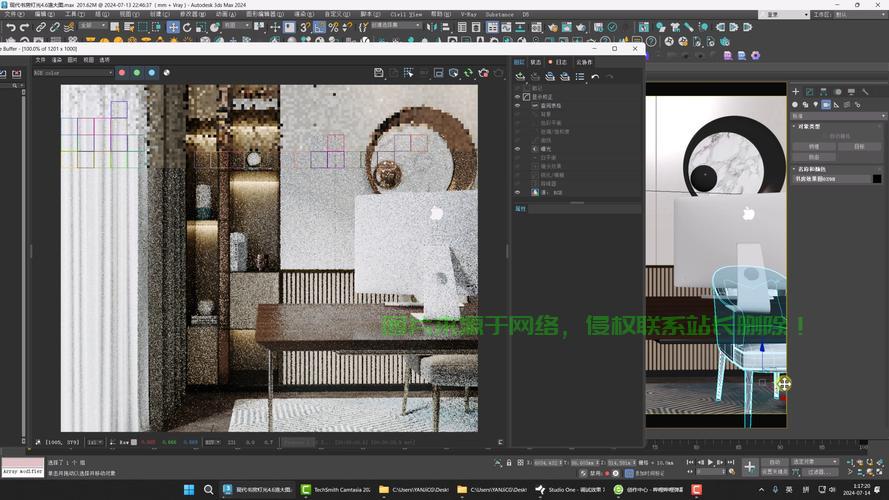Toggle the 3D Snaps icon
The height and width of the screenshot is (500, 889).
(x=306, y=27)
